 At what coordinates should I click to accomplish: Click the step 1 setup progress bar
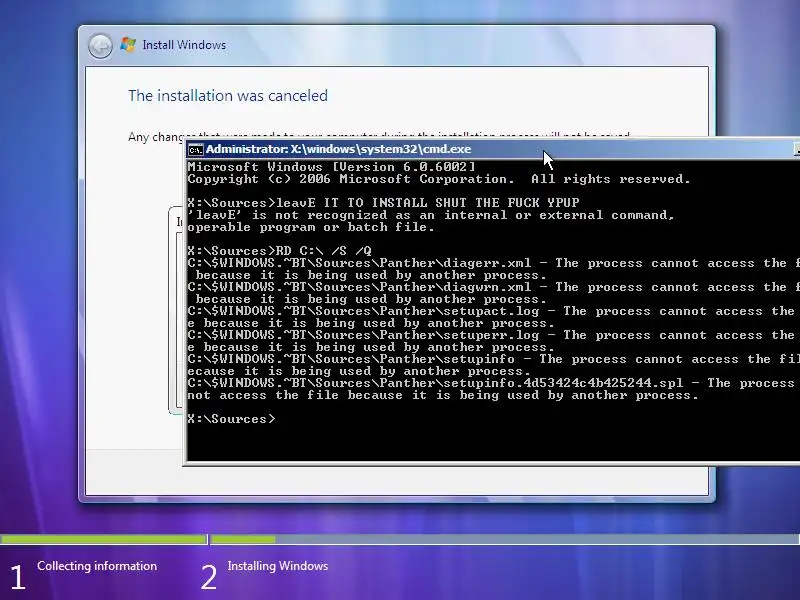point(104,539)
